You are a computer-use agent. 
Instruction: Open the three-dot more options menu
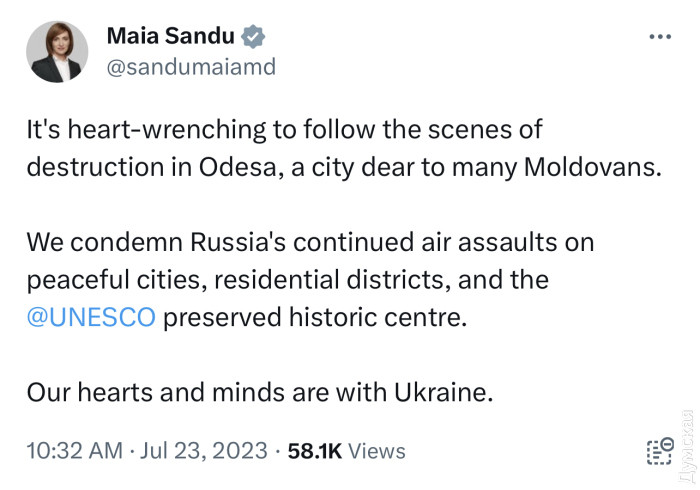pos(661,37)
